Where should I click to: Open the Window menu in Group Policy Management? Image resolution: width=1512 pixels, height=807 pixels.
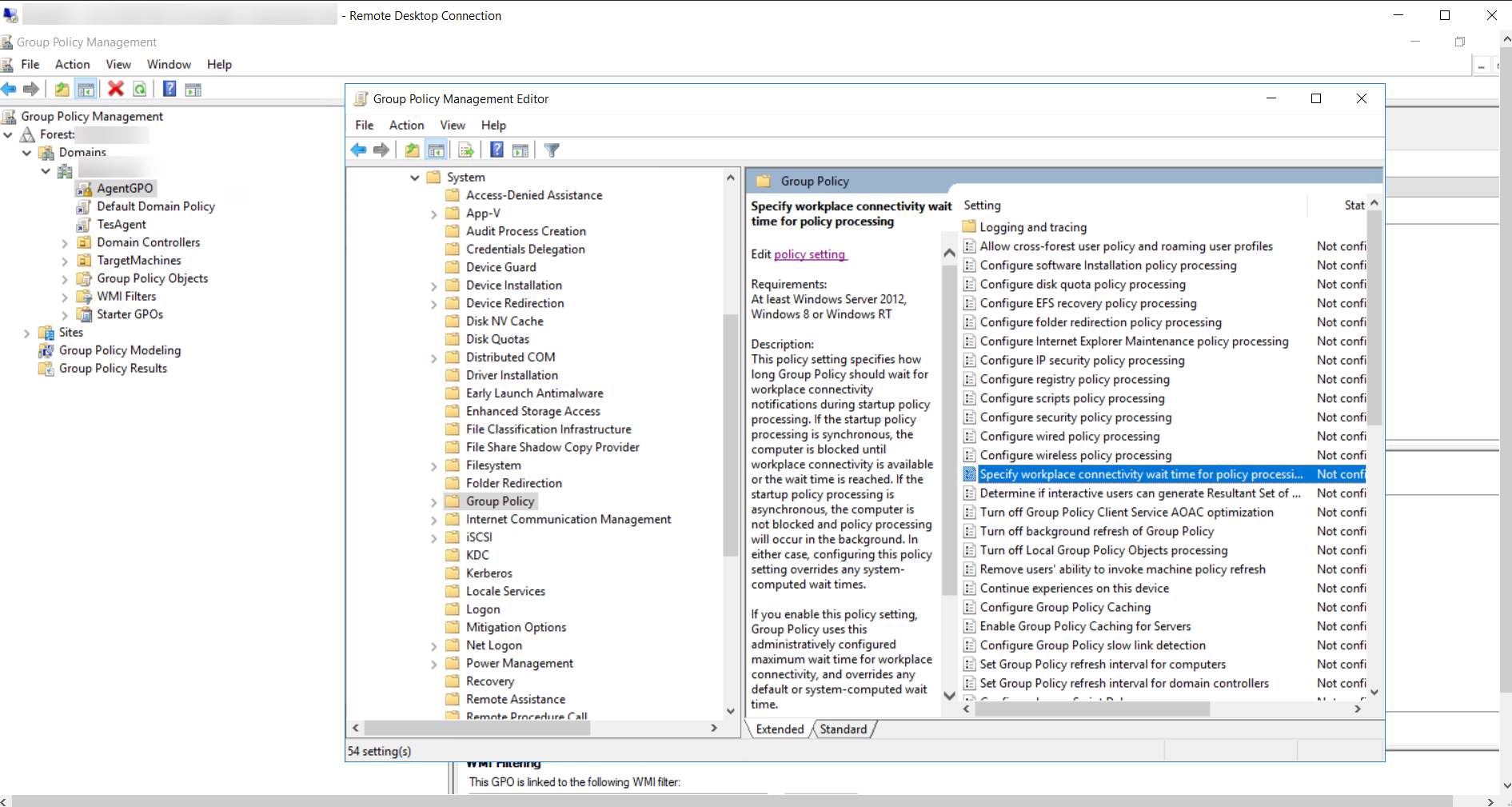(169, 64)
